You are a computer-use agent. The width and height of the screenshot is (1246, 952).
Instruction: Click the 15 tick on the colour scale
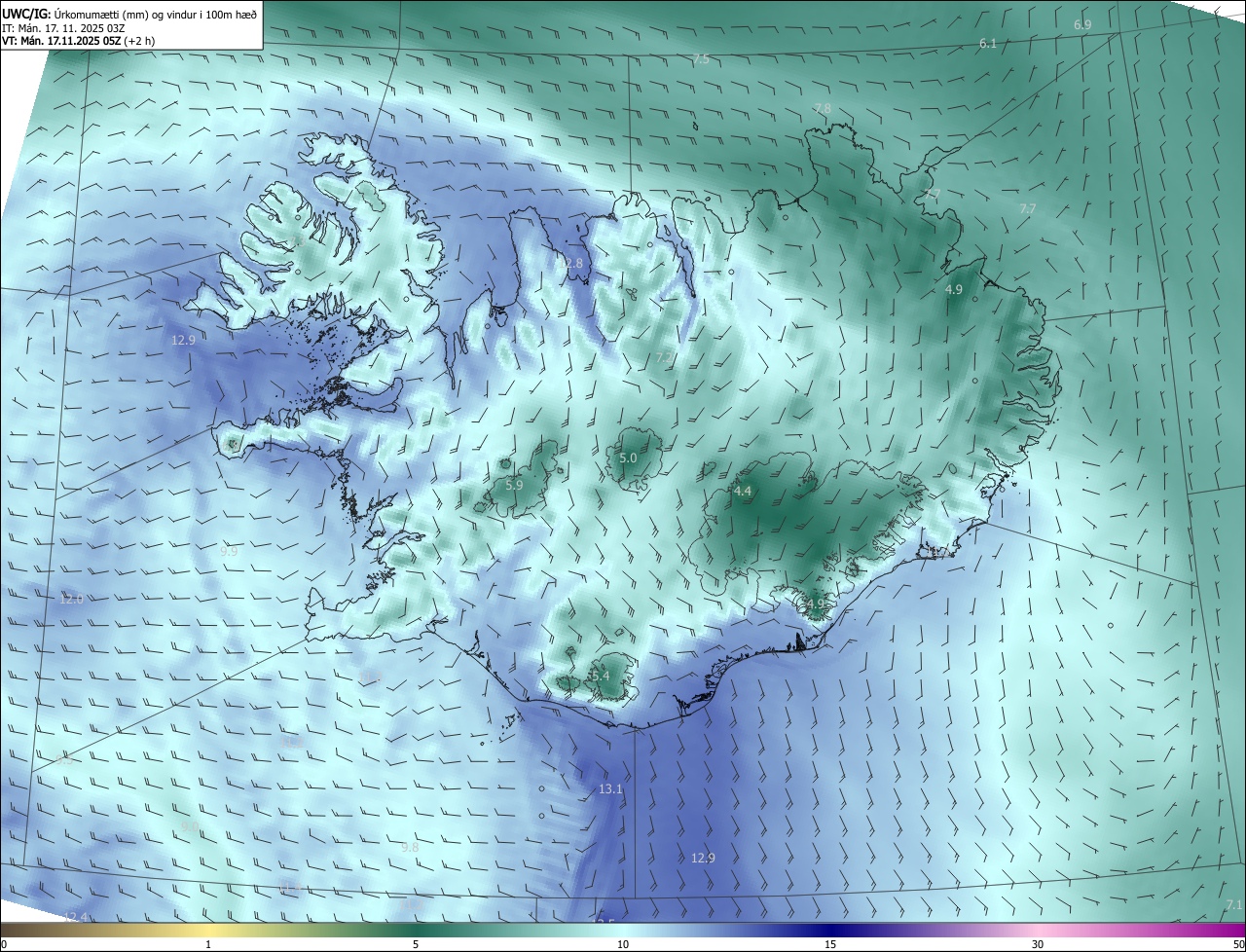[x=830, y=944]
